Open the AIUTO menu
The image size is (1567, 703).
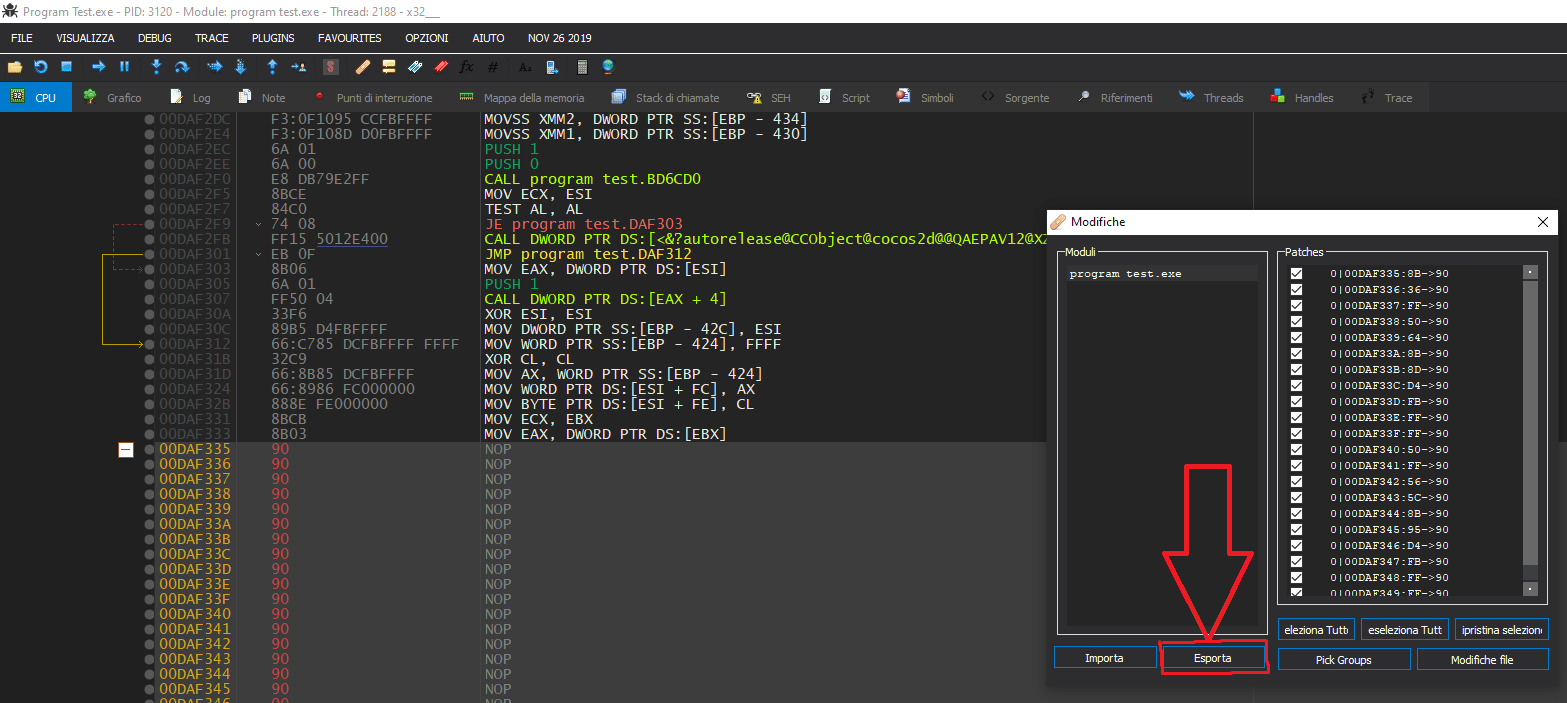tap(488, 38)
